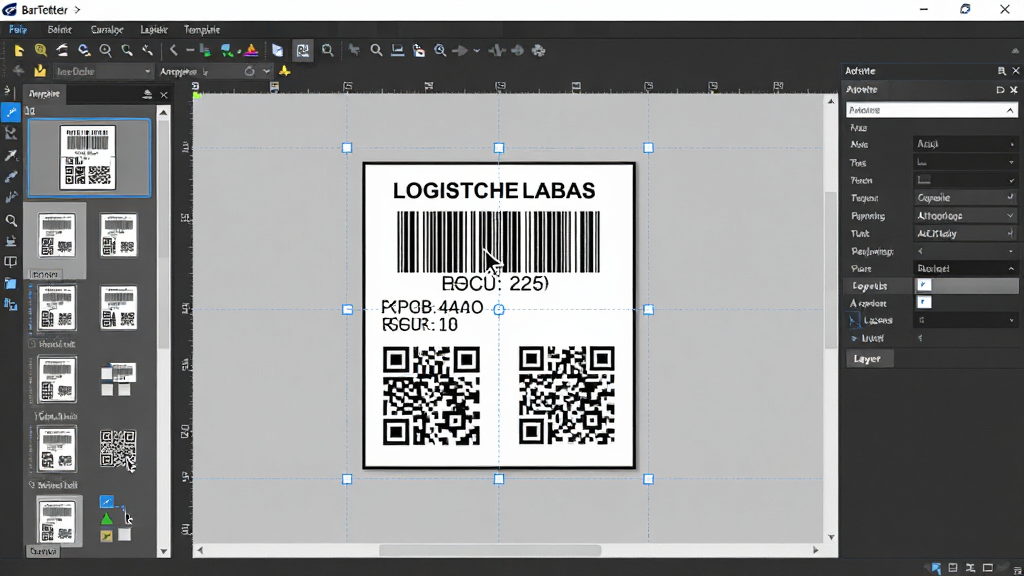Open the font name combo box in toolbar
The width and height of the screenshot is (1024, 576).
click(x=103, y=71)
